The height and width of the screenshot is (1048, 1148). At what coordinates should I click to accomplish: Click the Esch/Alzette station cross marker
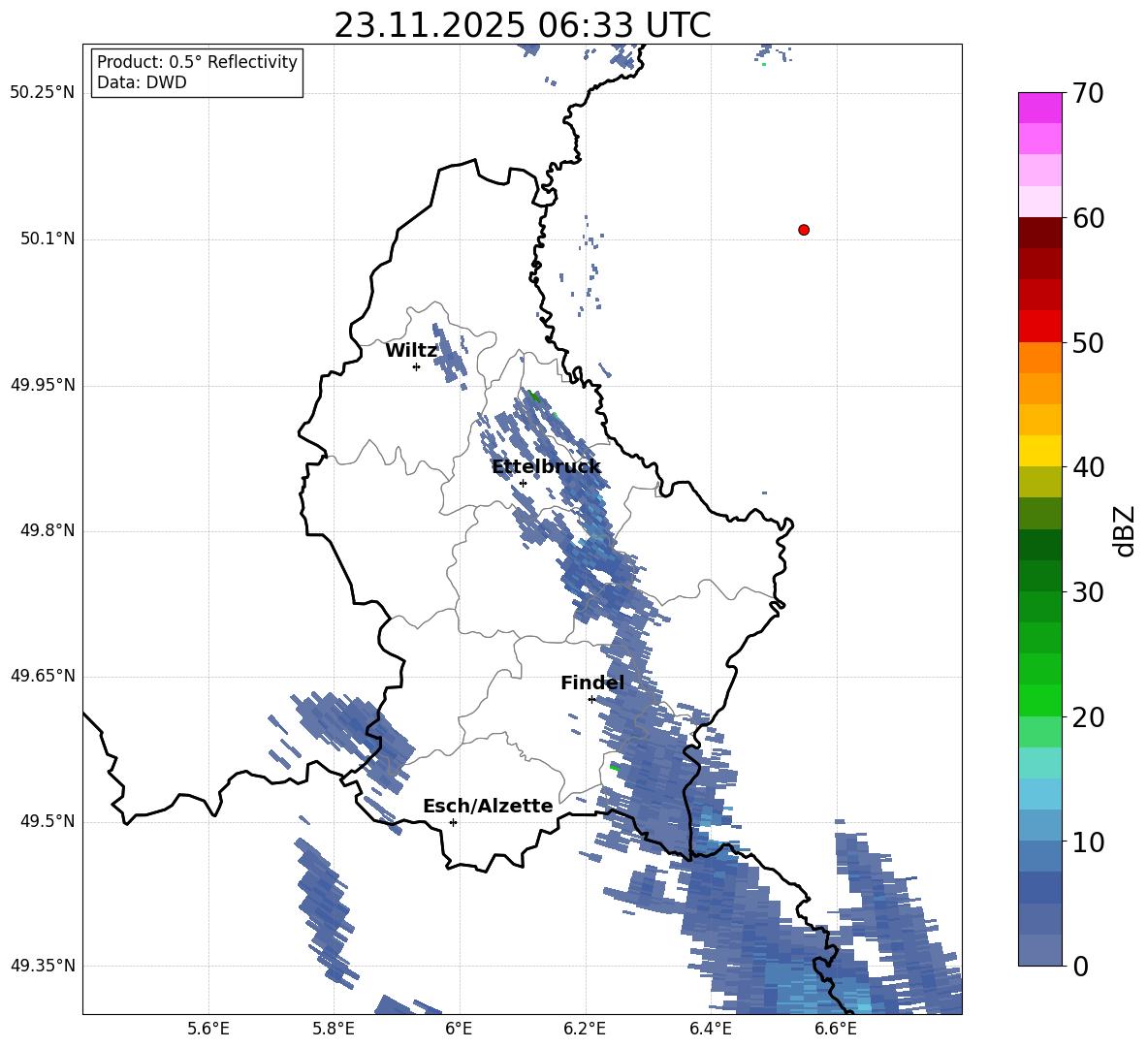453,822
